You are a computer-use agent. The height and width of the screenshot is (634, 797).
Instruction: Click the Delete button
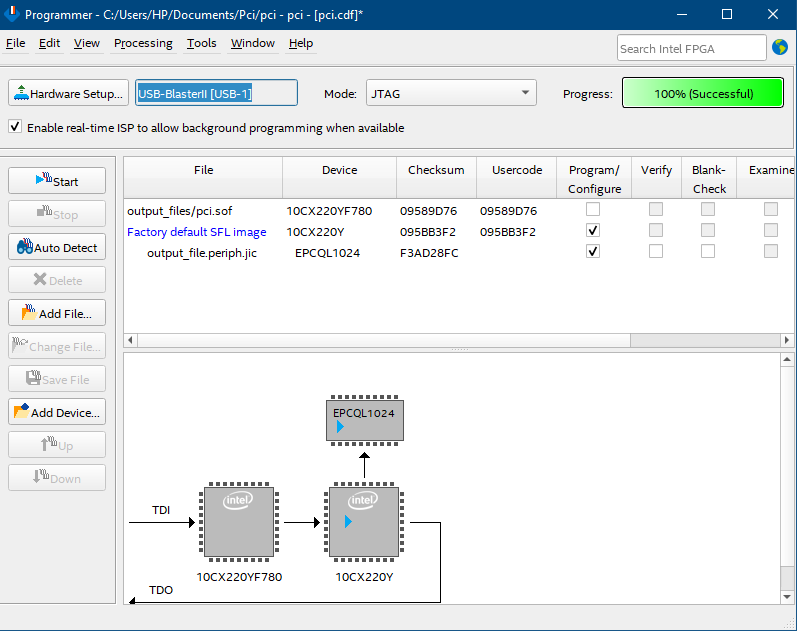click(57, 280)
